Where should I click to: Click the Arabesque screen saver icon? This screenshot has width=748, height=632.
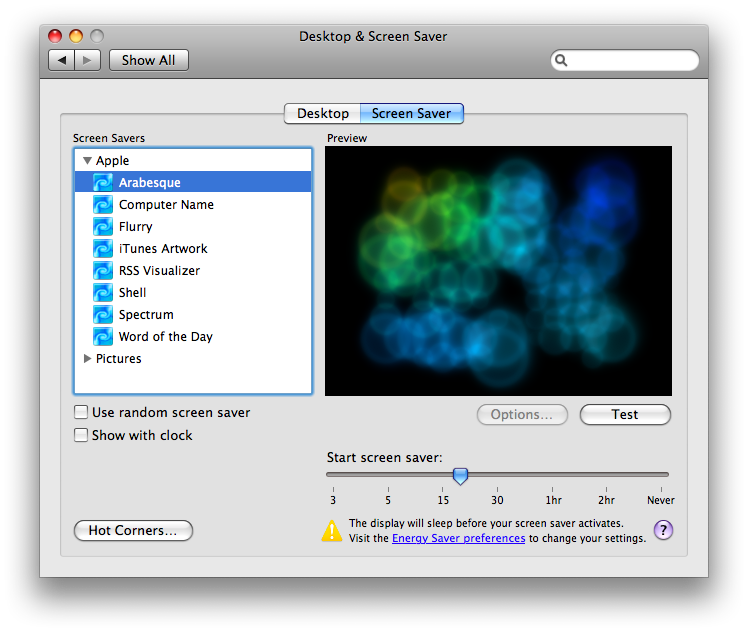coord(103,182)
